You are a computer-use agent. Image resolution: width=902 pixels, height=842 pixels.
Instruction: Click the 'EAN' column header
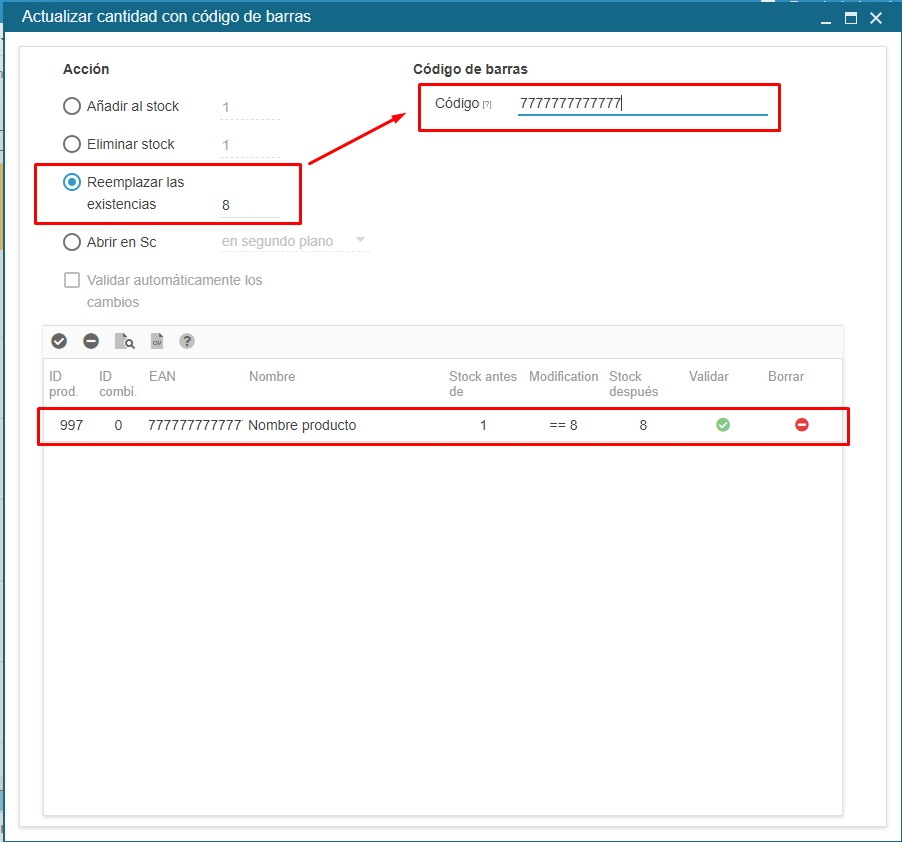click(x=162, y=377)
